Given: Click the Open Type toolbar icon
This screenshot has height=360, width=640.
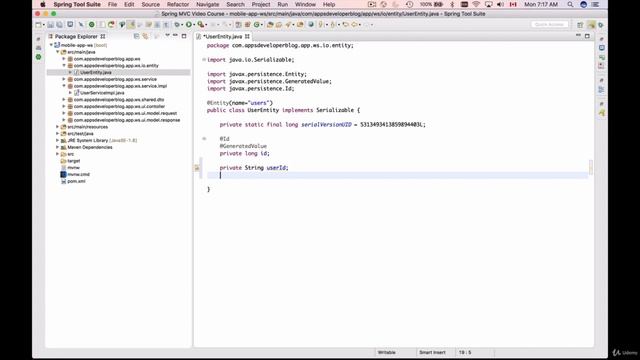Looking at the screenshot, I should [x=270, y=25].
